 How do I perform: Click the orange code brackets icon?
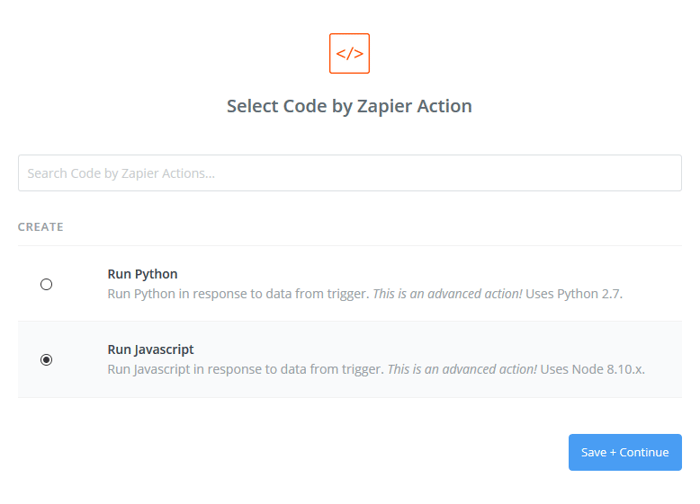click(x=349, y=53)
